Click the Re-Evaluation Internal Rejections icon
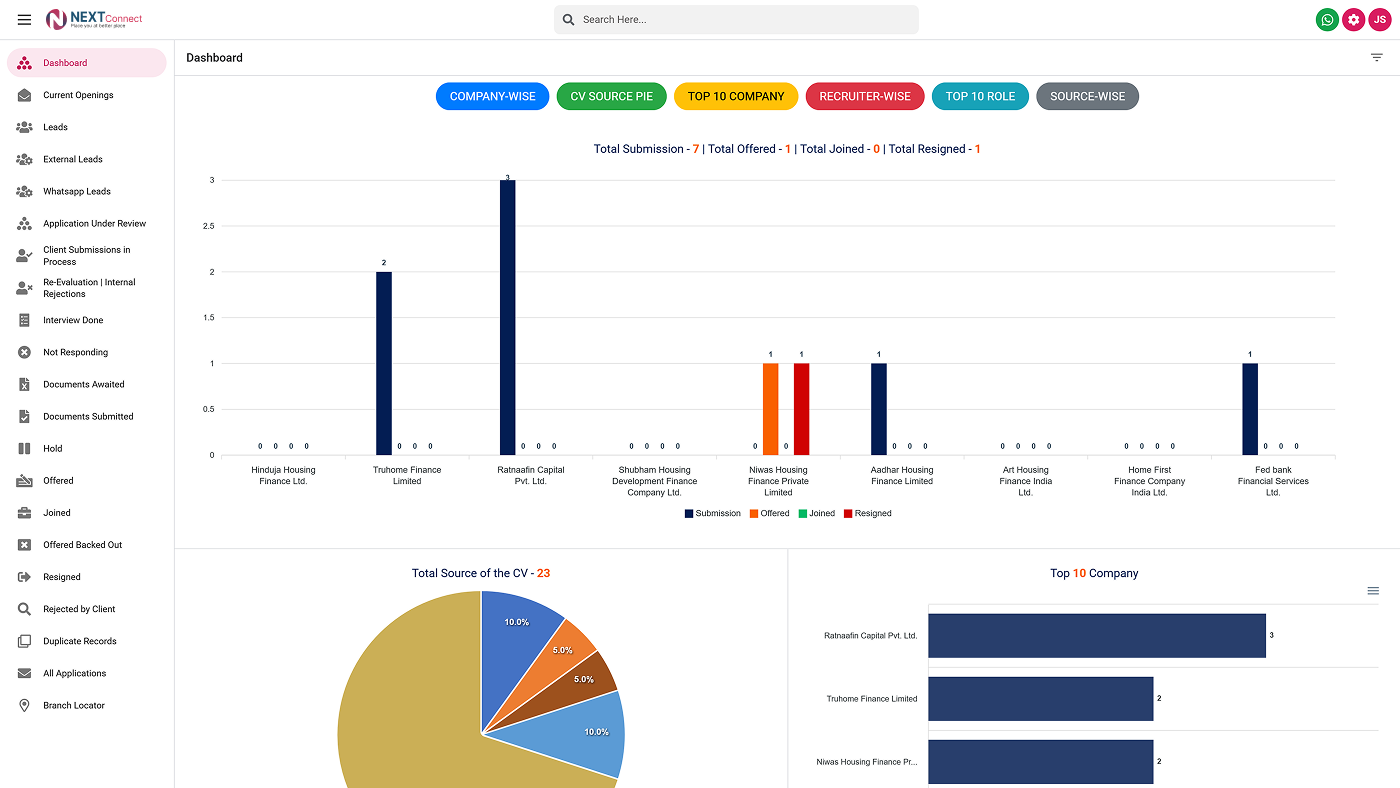This screenshot has height=788, width=1400. click(x=25, y=288)
